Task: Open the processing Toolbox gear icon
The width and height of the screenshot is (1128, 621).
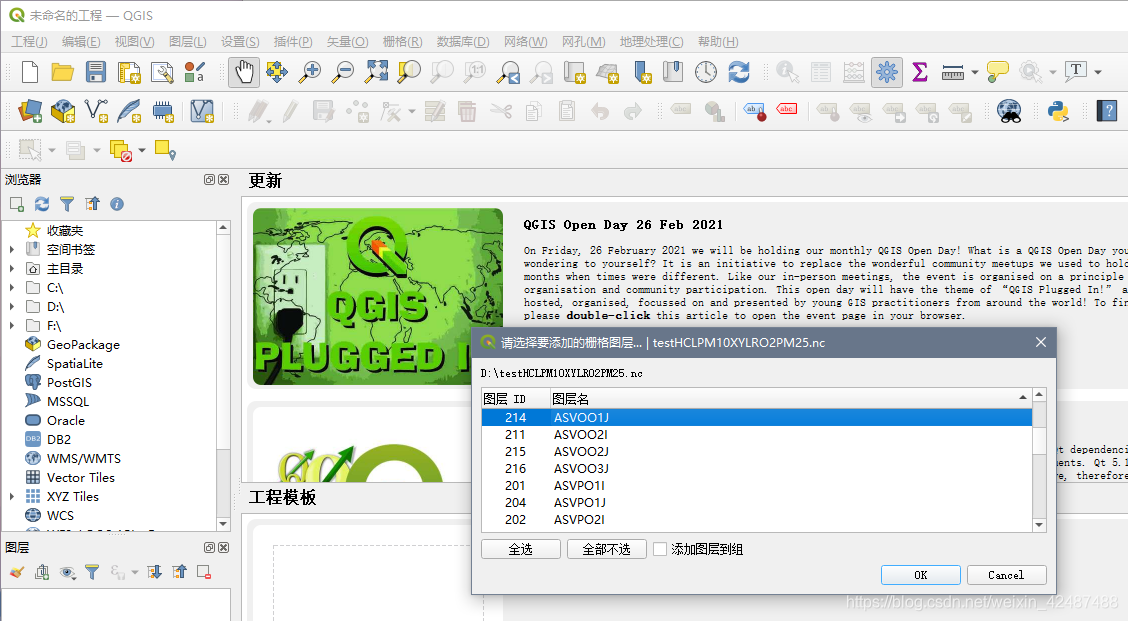Action: (x=886, y=72)
